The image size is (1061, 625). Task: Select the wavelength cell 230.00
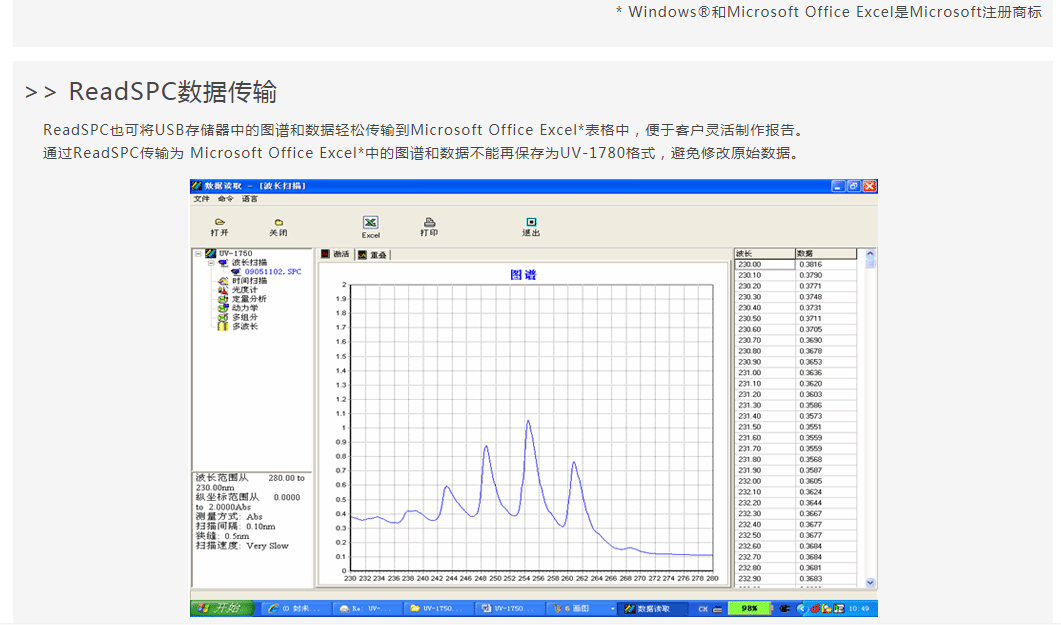[765, 264]
